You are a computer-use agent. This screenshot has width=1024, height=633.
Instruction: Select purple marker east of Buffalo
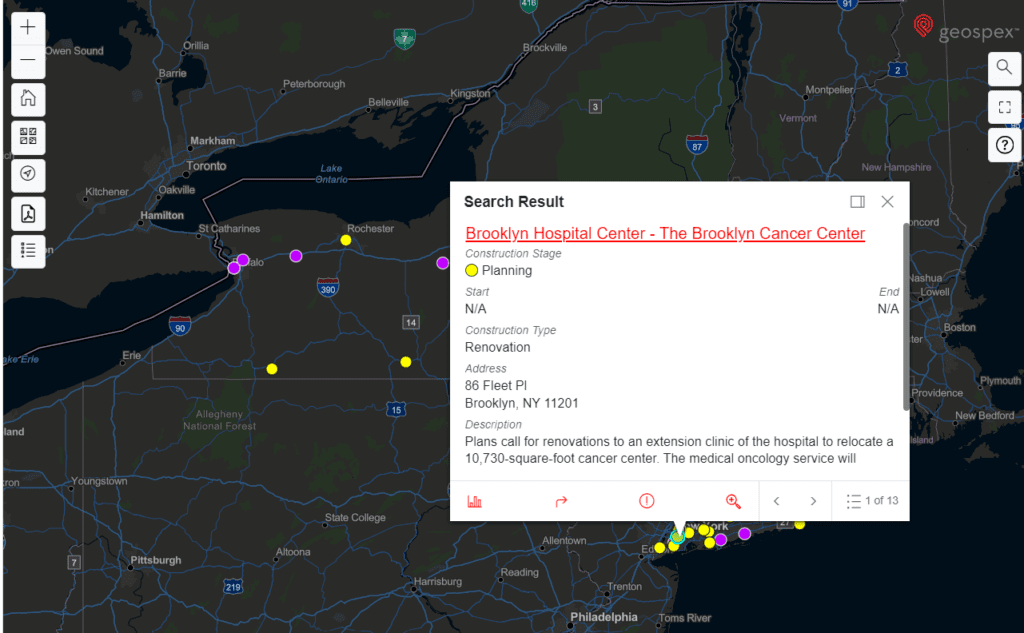point(296,256)
